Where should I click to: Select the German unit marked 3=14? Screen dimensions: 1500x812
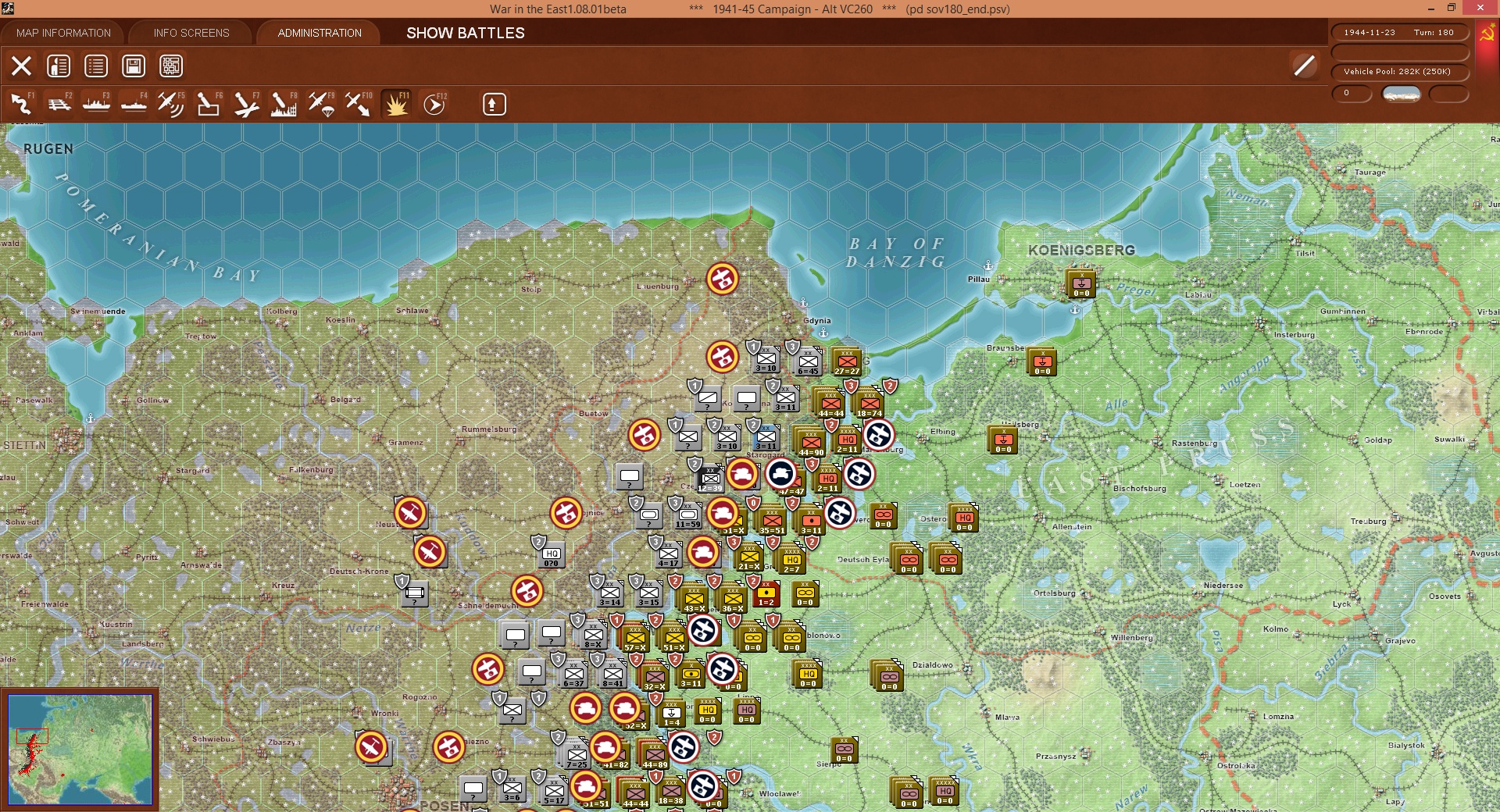[x=610, y=593]
